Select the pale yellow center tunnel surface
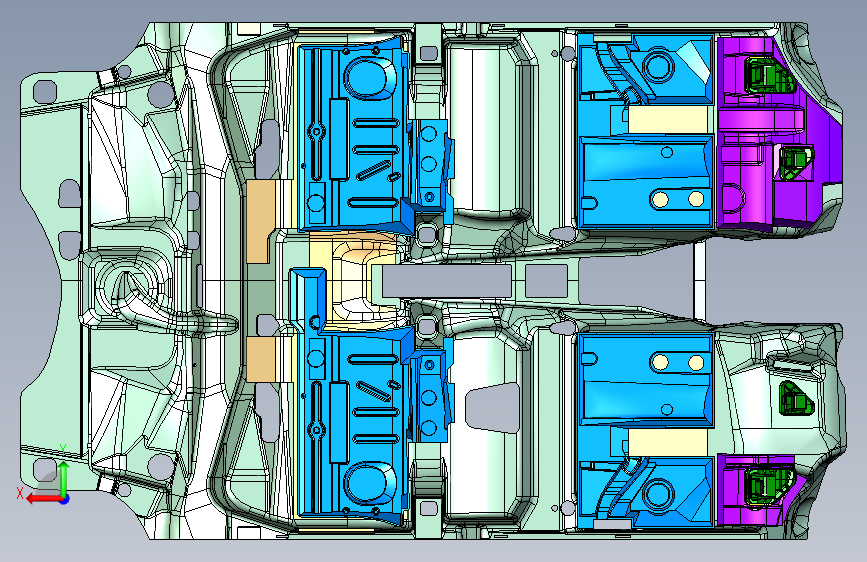The image size is (867, 562). (x=351, y=282)
